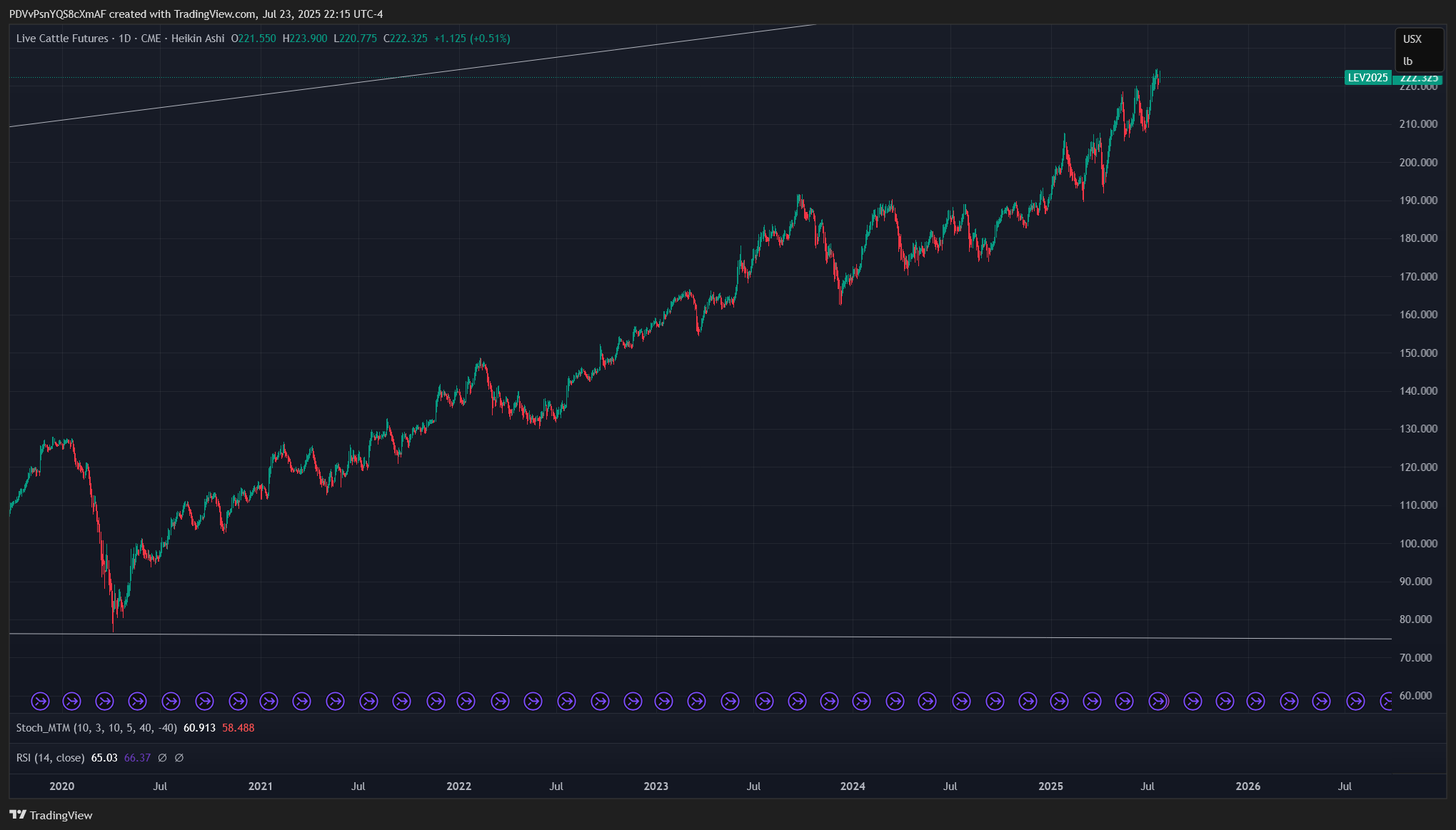
Task: Click the 180.000 price axis label
Action: [1418, 238]
